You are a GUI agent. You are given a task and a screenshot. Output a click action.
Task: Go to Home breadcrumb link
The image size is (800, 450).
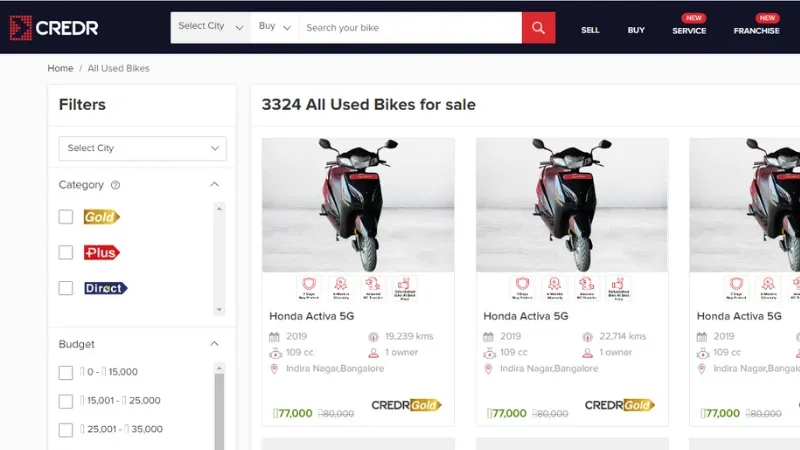coord(60,68)
